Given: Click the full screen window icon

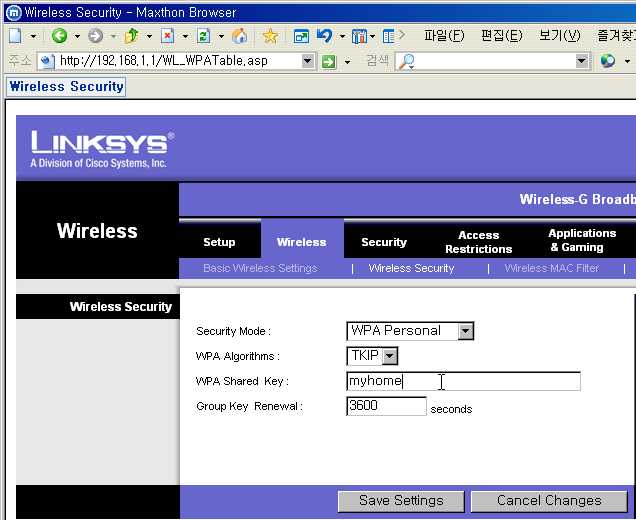Looking at the screenshot, I should (x=301, y=37).
